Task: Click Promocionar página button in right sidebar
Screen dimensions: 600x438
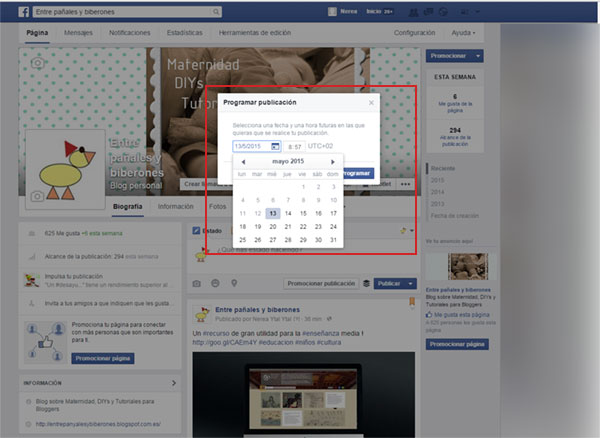Action: click(x=457, y=344)
